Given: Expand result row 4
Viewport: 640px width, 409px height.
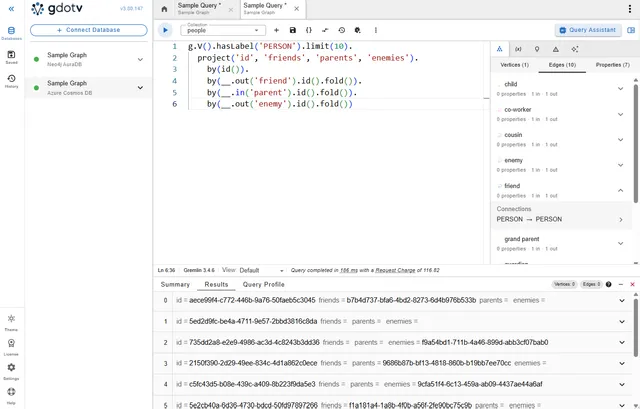Looking at the screenshot, I should pyautogui.click(x=622, y=385).
